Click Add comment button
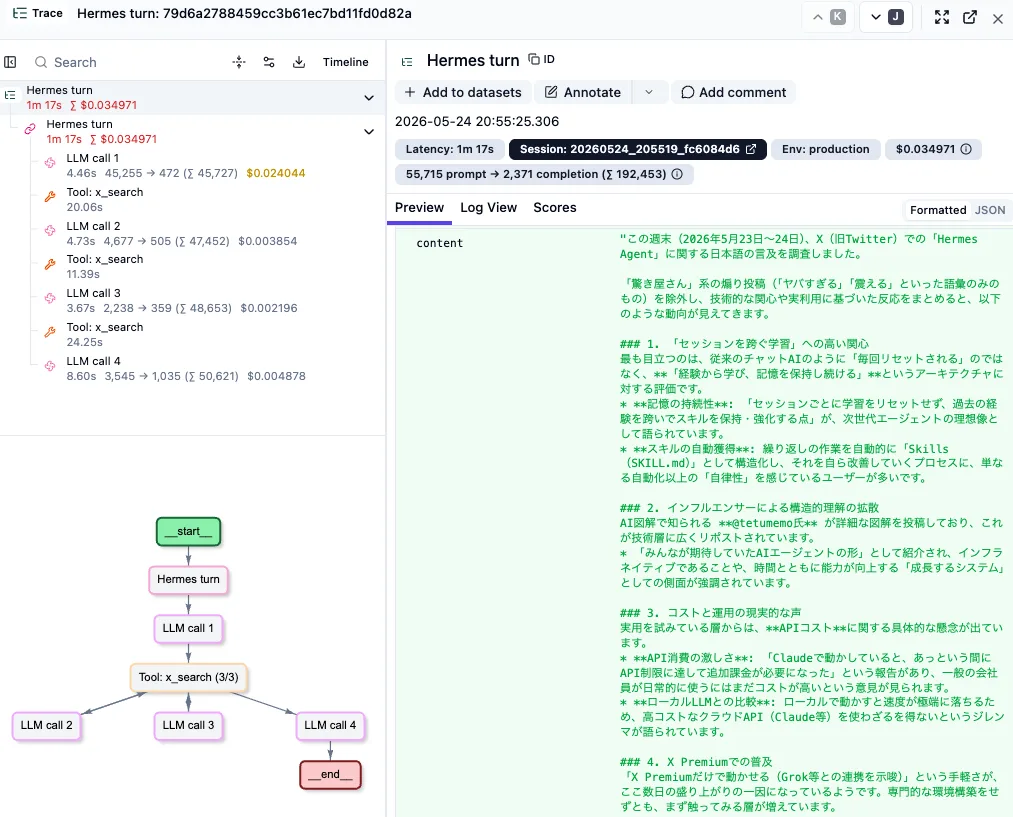Viewport: 1013px width, 817px height. click(x=733, y=92)
